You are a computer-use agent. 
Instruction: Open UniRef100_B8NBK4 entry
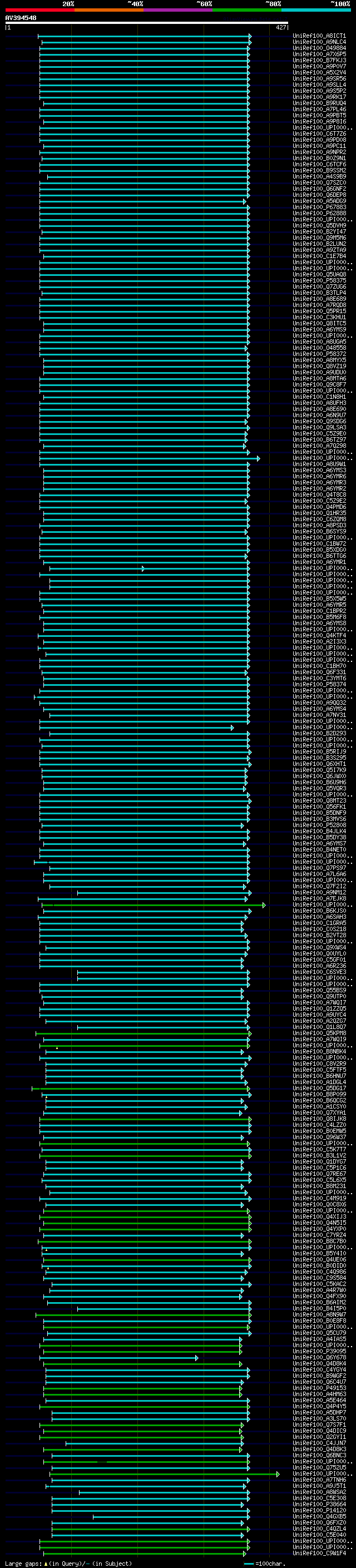pyautogui.click(x=319, y=1051)
